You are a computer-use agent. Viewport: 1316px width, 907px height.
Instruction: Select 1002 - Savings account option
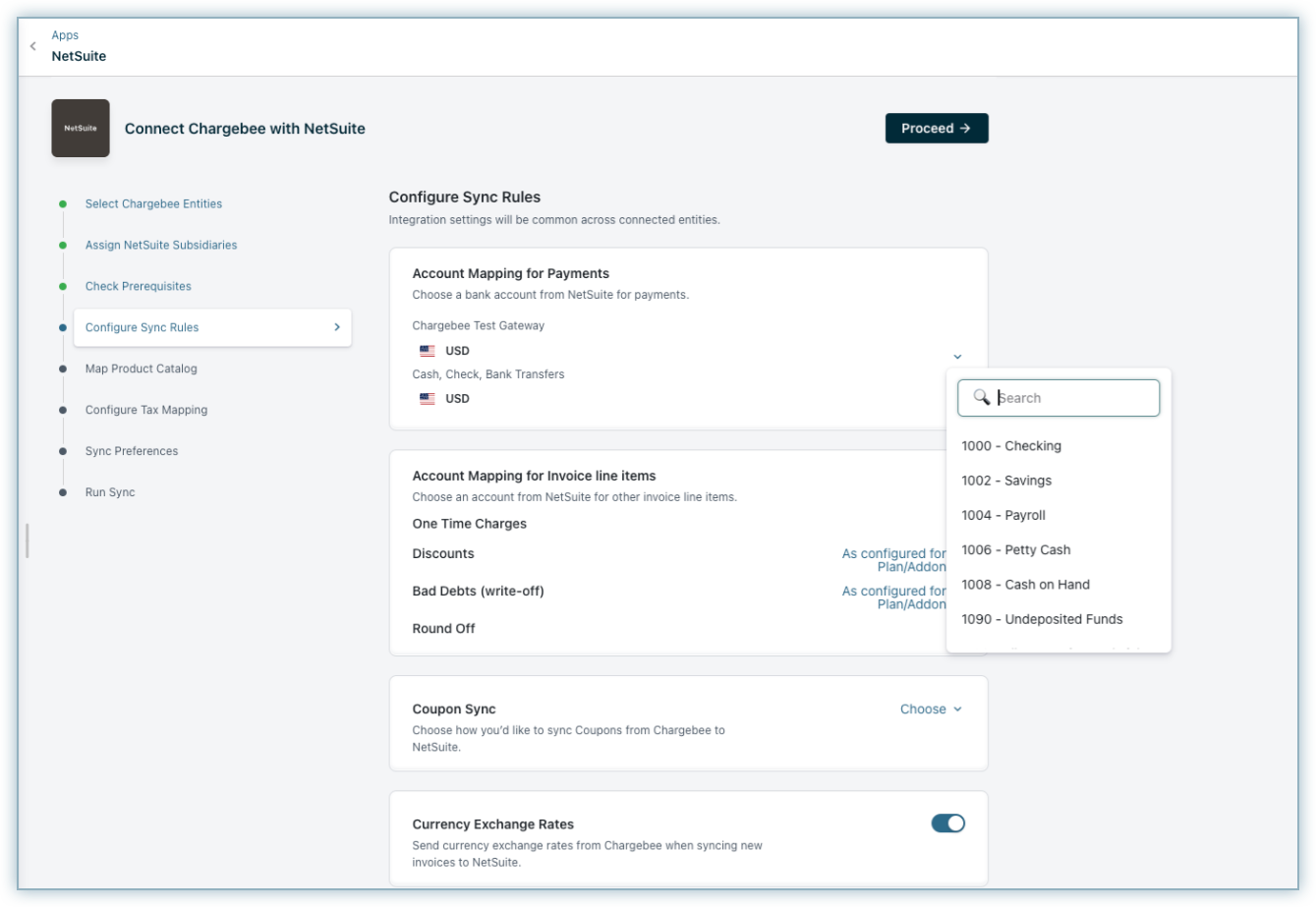(1006, 481)
